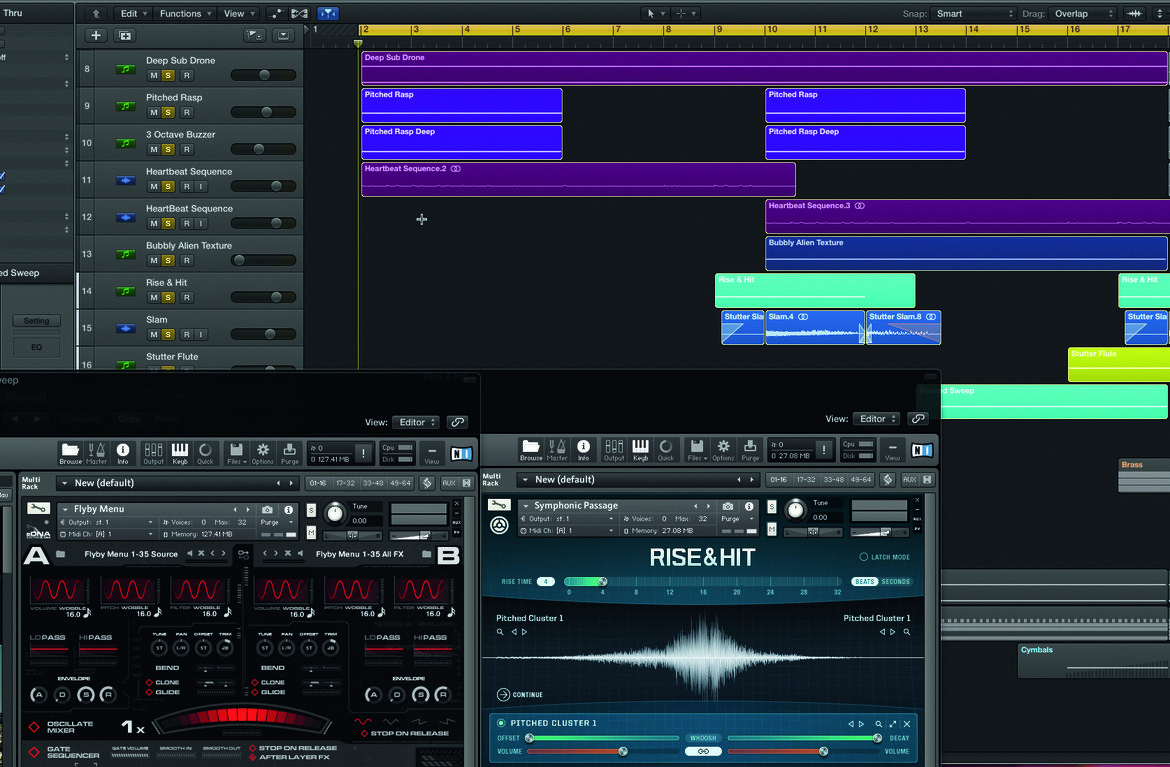Solo the Pitched Rasp track
This screenshot has height=767, width=1170.
[168, 113]
